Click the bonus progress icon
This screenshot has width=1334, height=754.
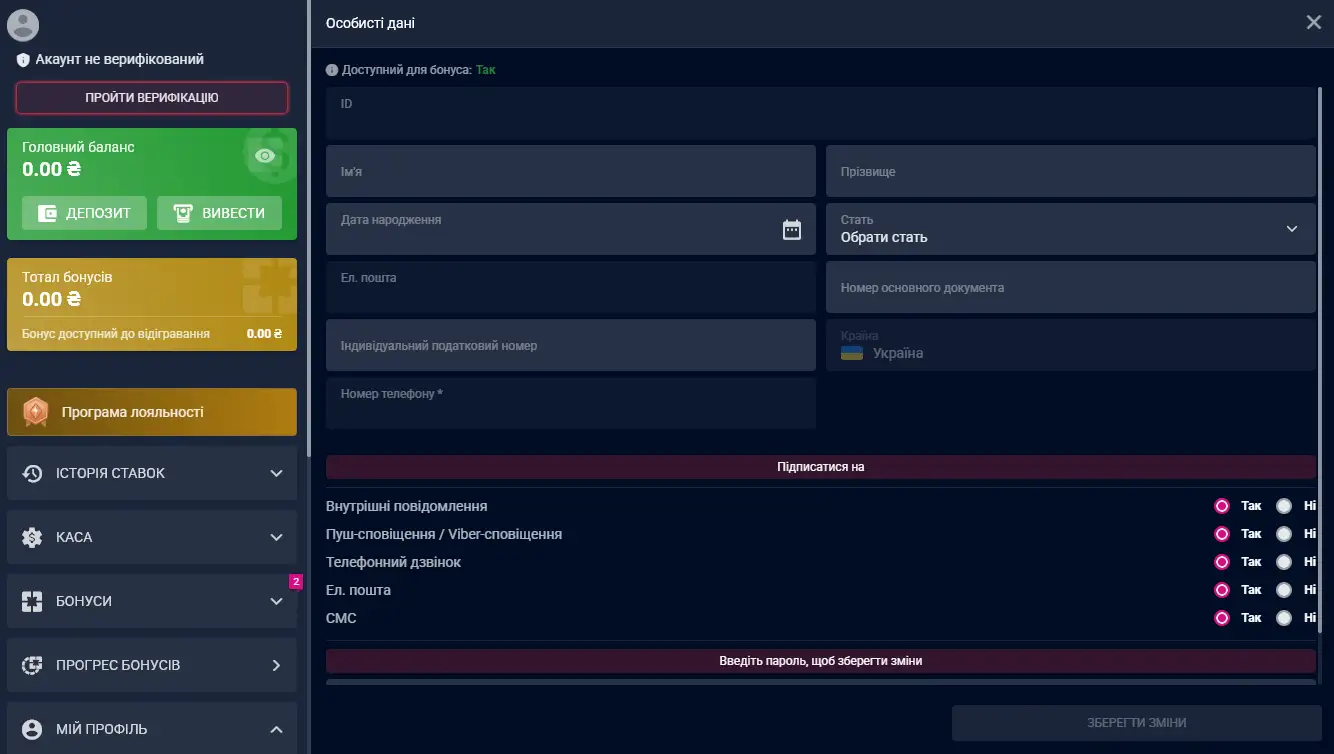click(32, 665)
